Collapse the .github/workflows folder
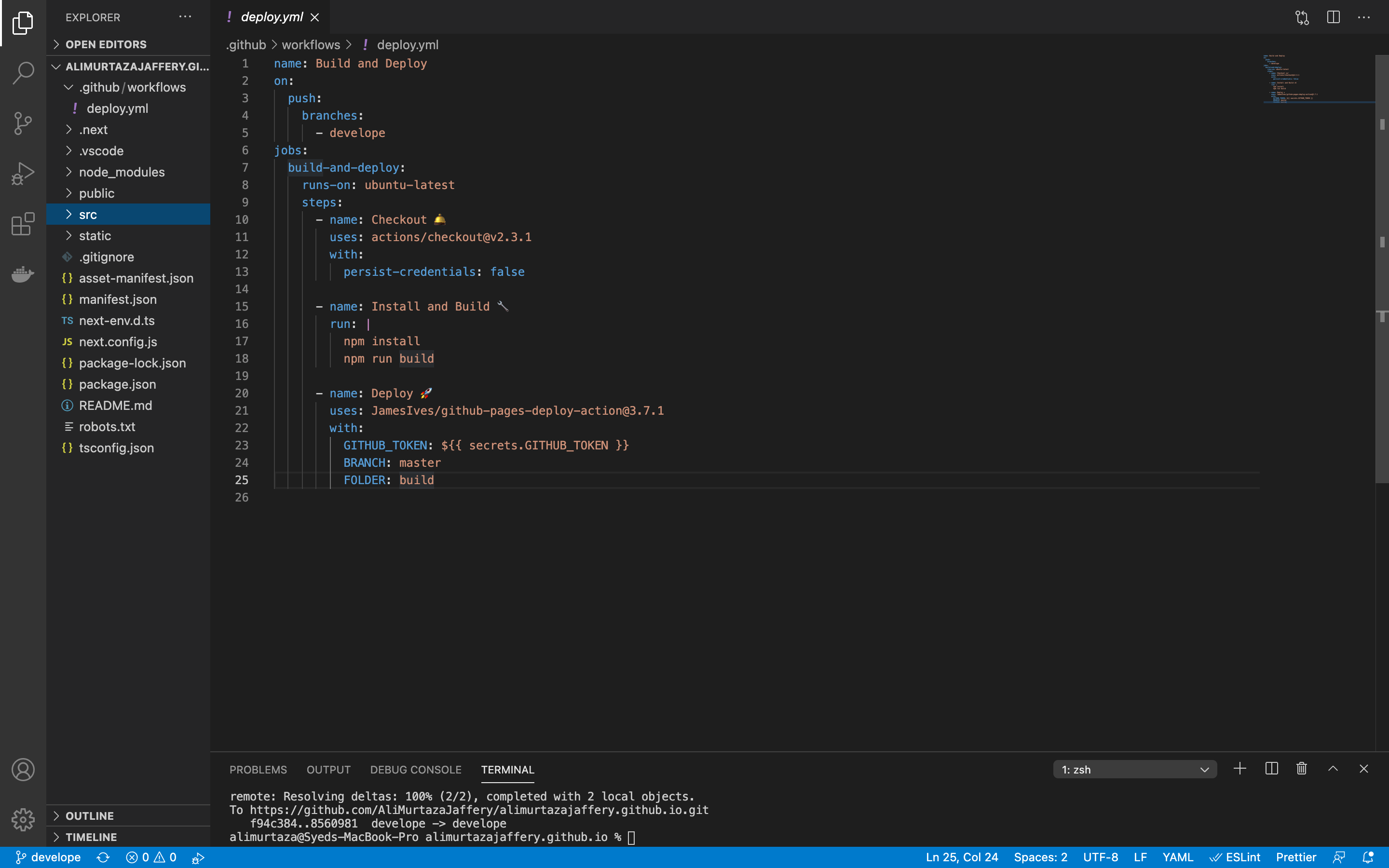 (129, 87)
